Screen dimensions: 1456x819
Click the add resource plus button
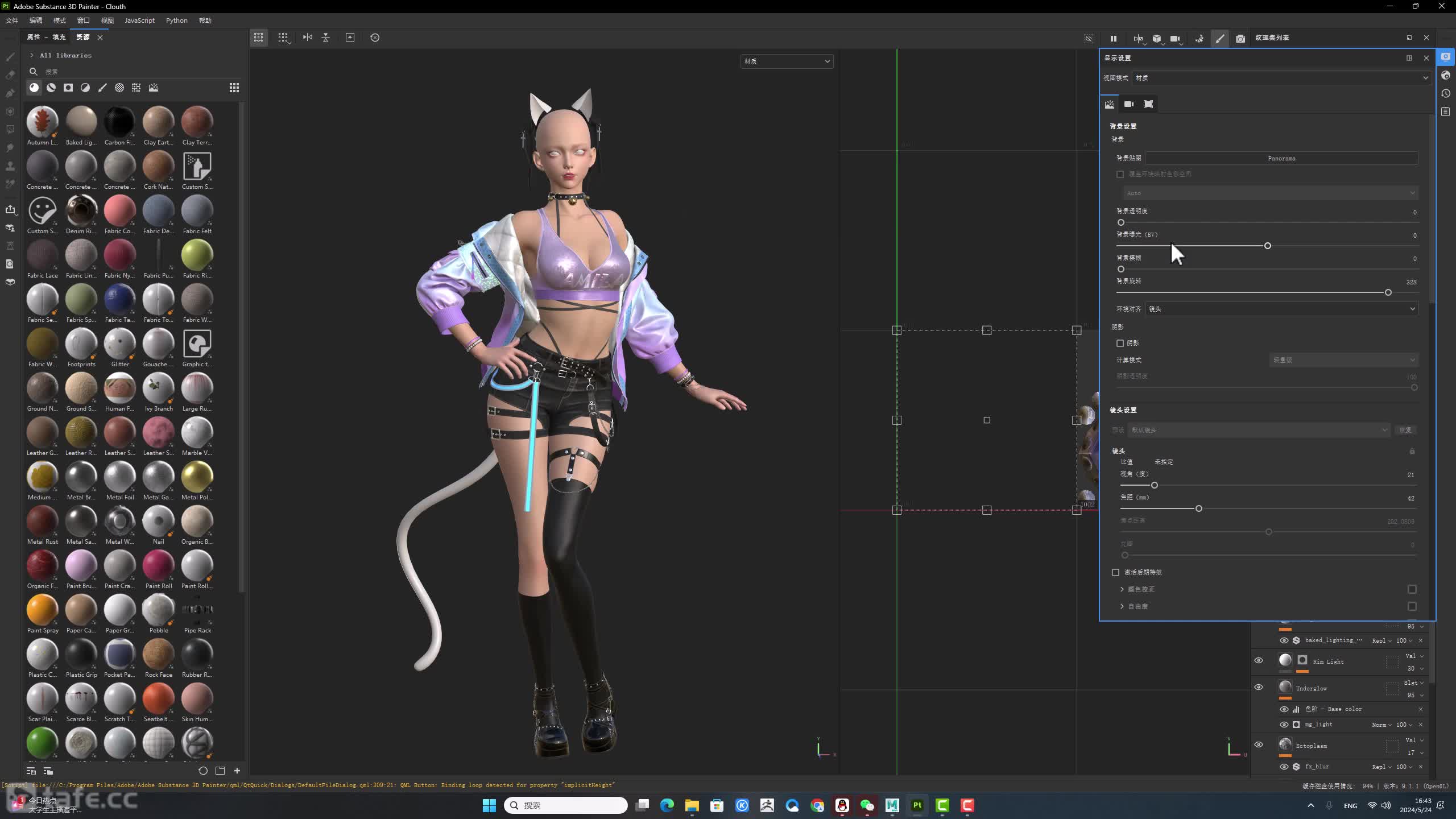coord(237,771)
